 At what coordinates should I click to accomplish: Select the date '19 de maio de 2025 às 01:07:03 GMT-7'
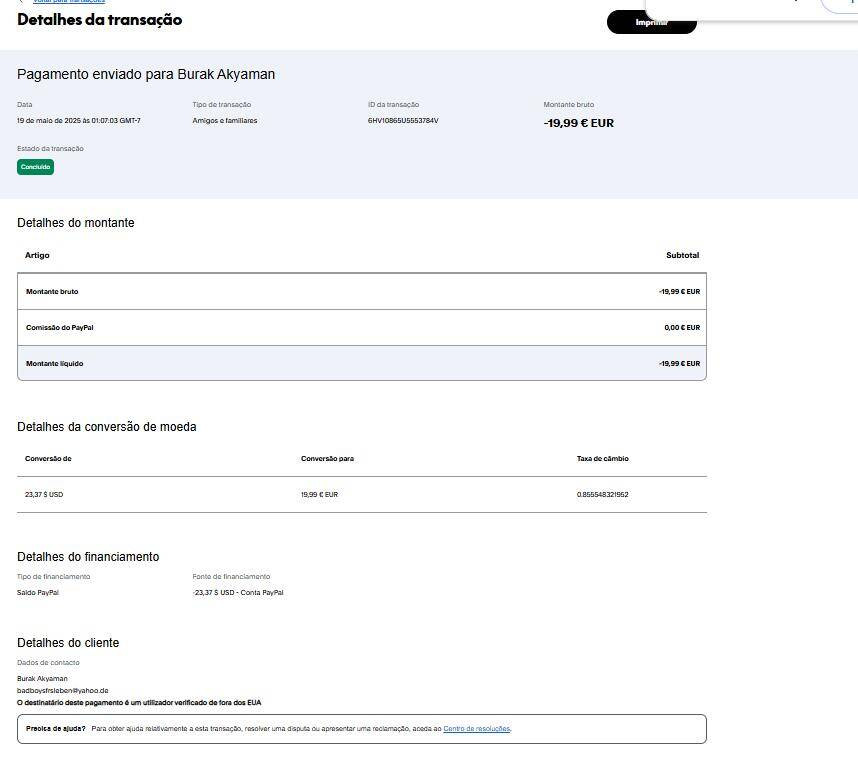click(x=79, y=120)
